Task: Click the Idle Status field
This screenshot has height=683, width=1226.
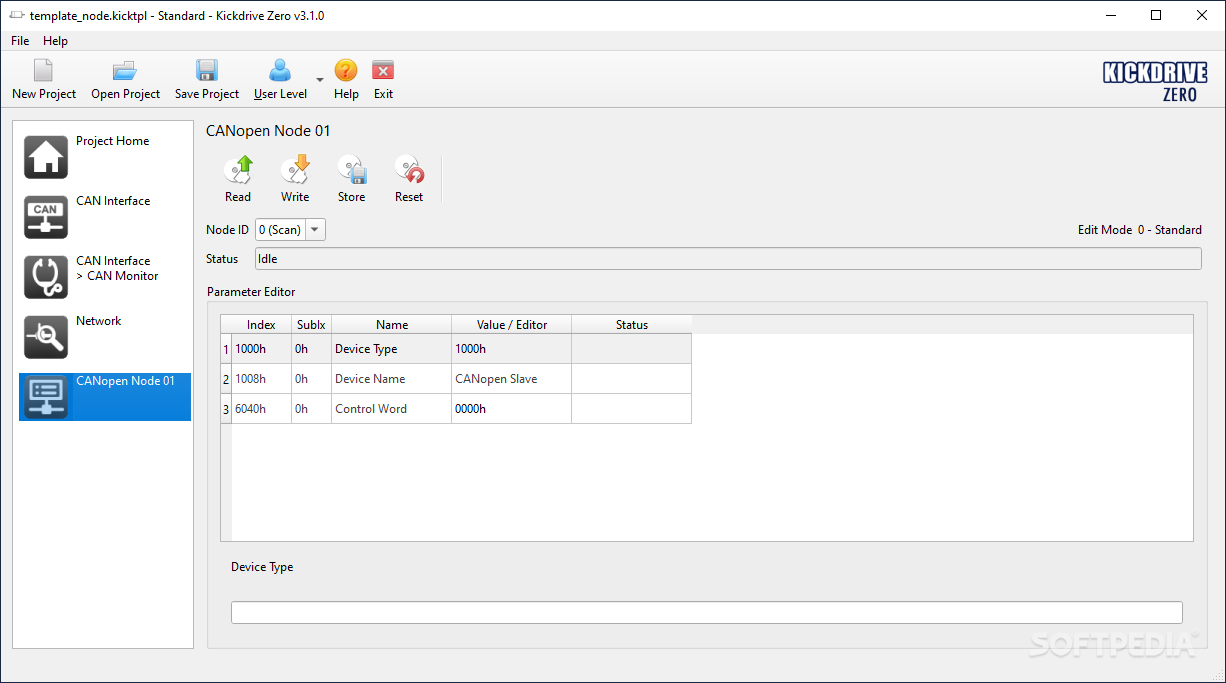Action: pos(728,259)
